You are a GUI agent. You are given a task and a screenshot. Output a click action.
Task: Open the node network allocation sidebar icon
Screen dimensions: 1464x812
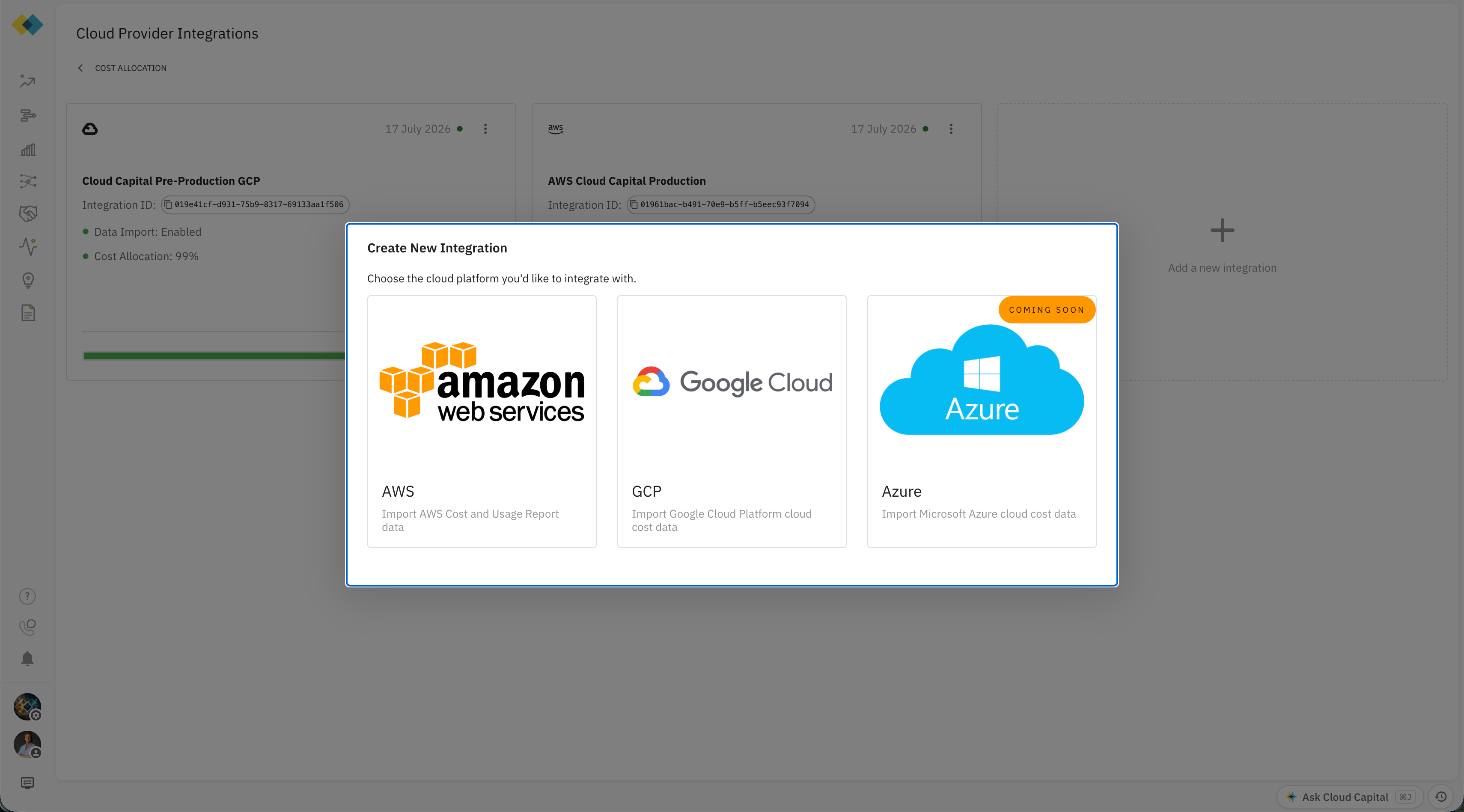[x=27, y=182]
